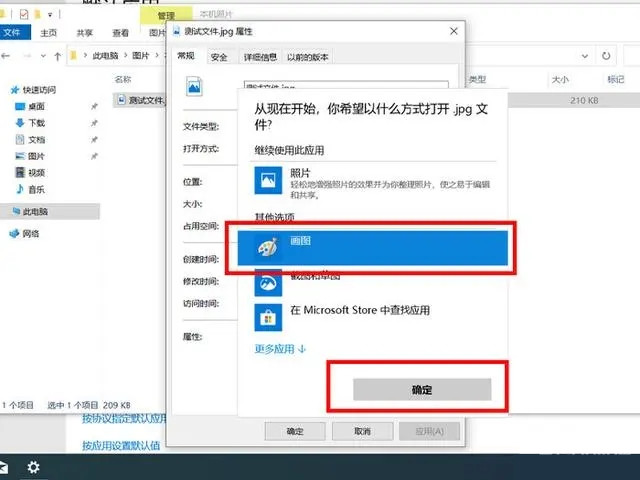Viewport: 640px width, 480px height.
Task: Click the refresh button in Explorer
Action: [606, 56]
